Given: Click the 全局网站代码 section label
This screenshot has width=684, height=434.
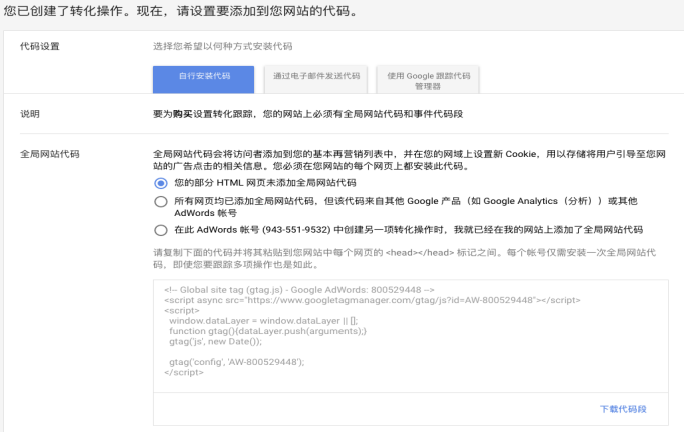Looking at the screenshot, I should pos(50,154).
